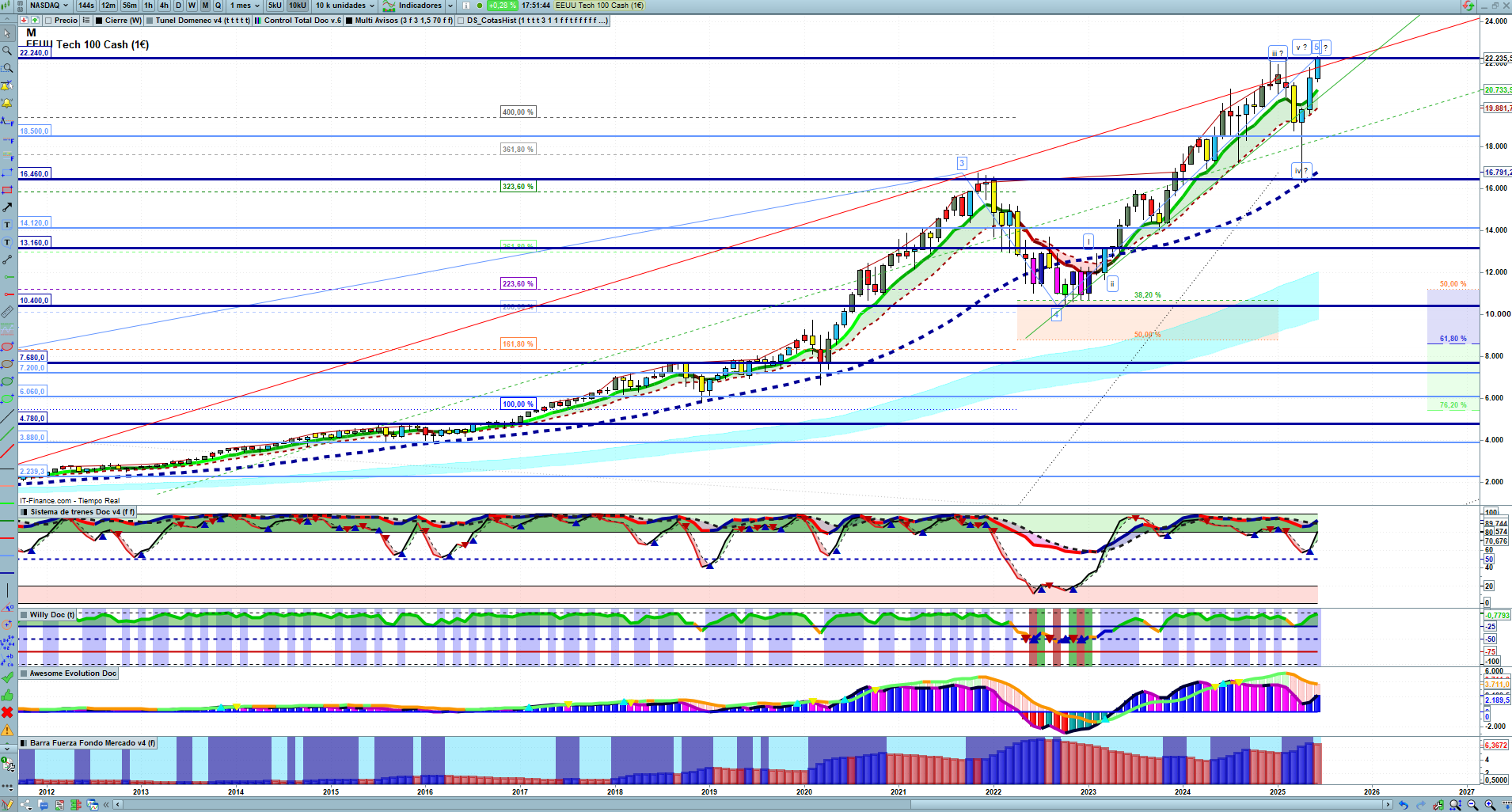Viewport: 1512px width, 812px height.
Task: Click the undo arrow in bottom bar
Action: (1404, 805)
